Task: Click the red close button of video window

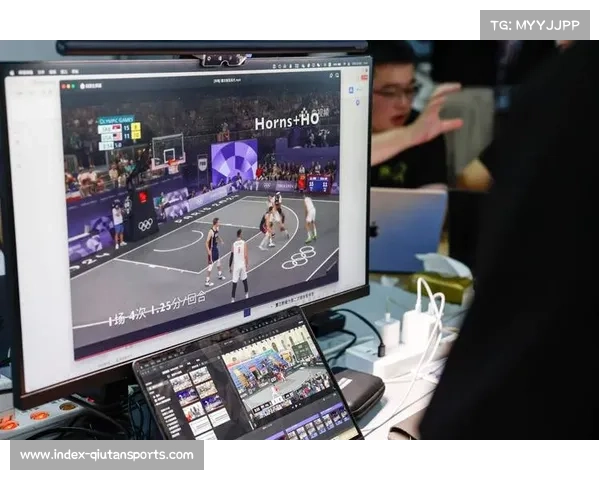Action: (63, 87)
